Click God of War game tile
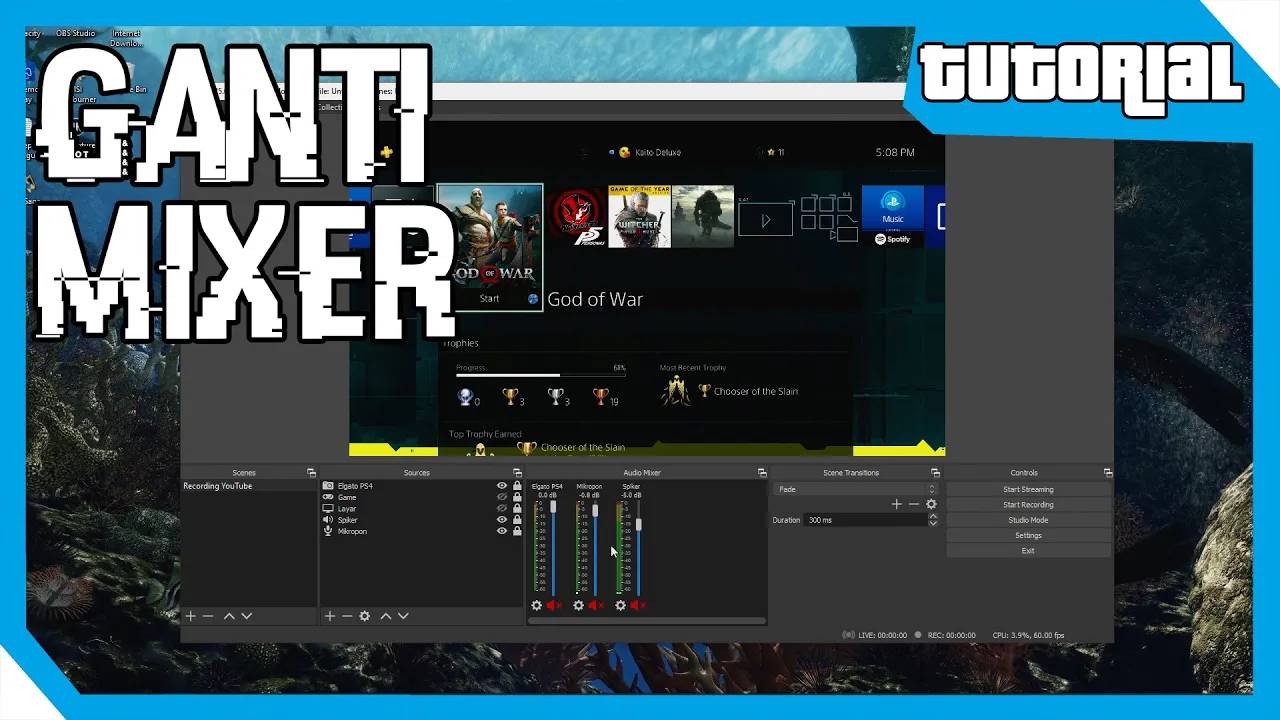1280x720 pixels. pos(490,247)
